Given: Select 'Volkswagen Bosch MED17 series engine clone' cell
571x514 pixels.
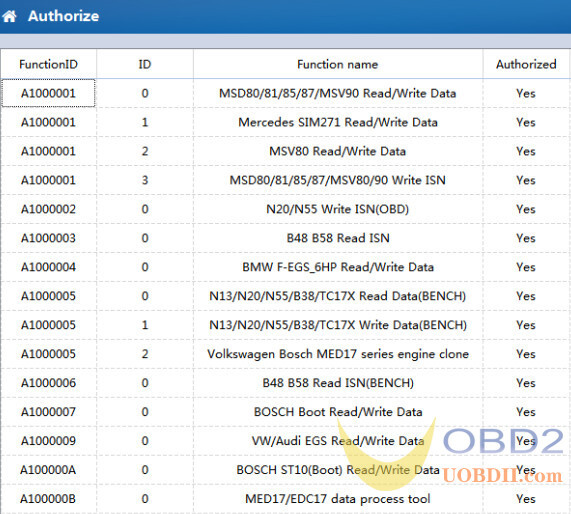Looking at the screenshot, I should point(338,354).
